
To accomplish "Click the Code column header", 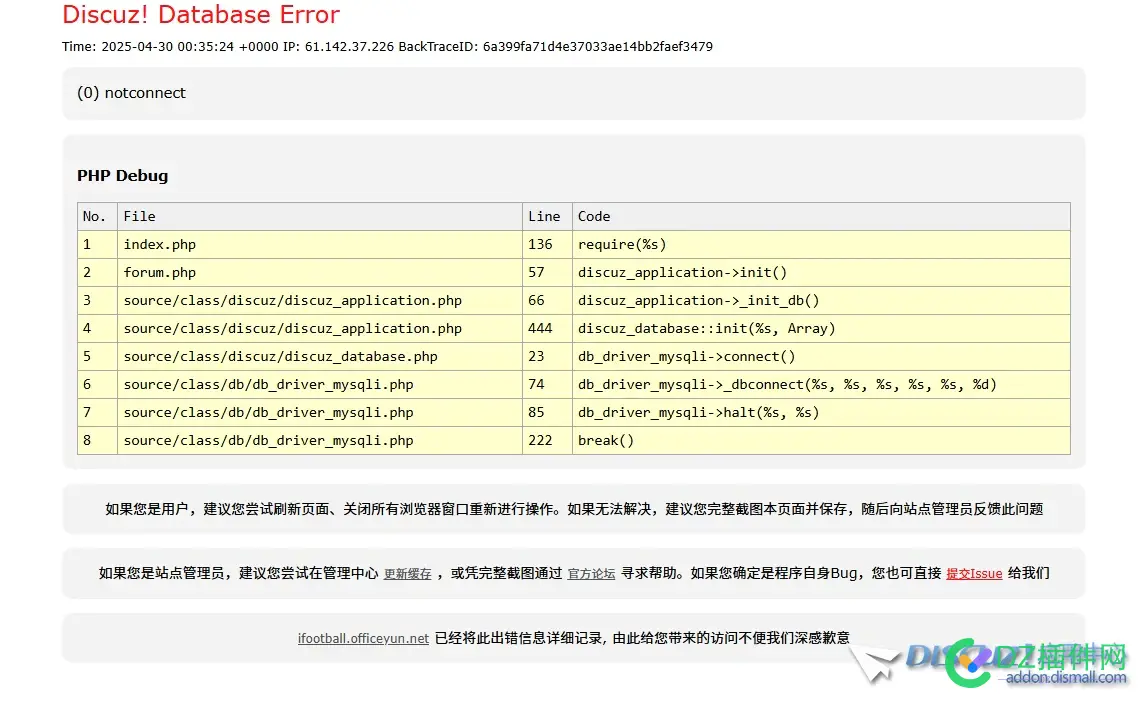I will [x=594, y=216].
